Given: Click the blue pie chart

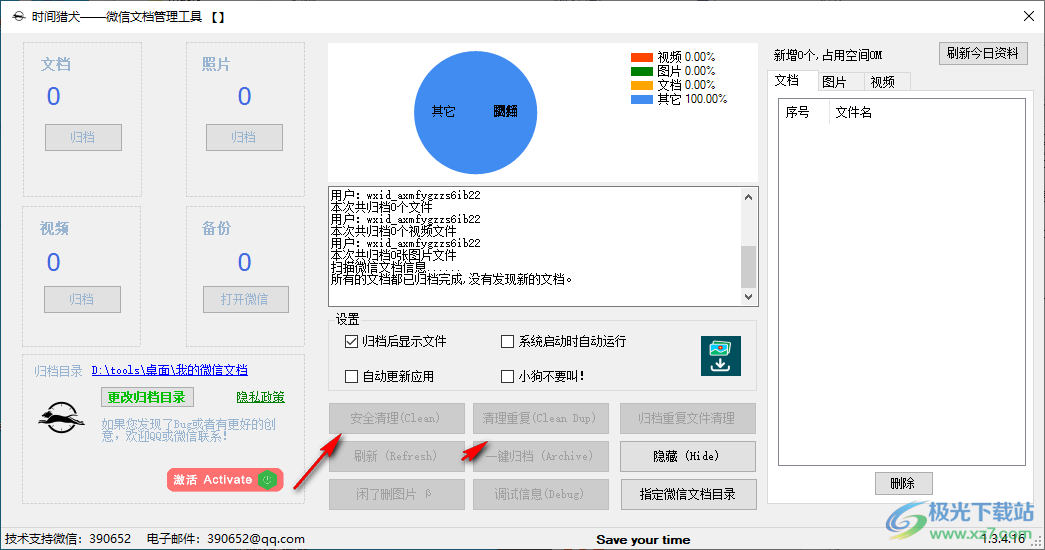Looking at the screenshot, I should [475, 113].
